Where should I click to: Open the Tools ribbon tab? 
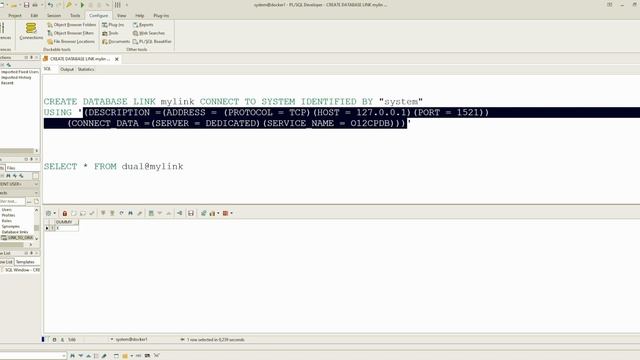(75, 16)
